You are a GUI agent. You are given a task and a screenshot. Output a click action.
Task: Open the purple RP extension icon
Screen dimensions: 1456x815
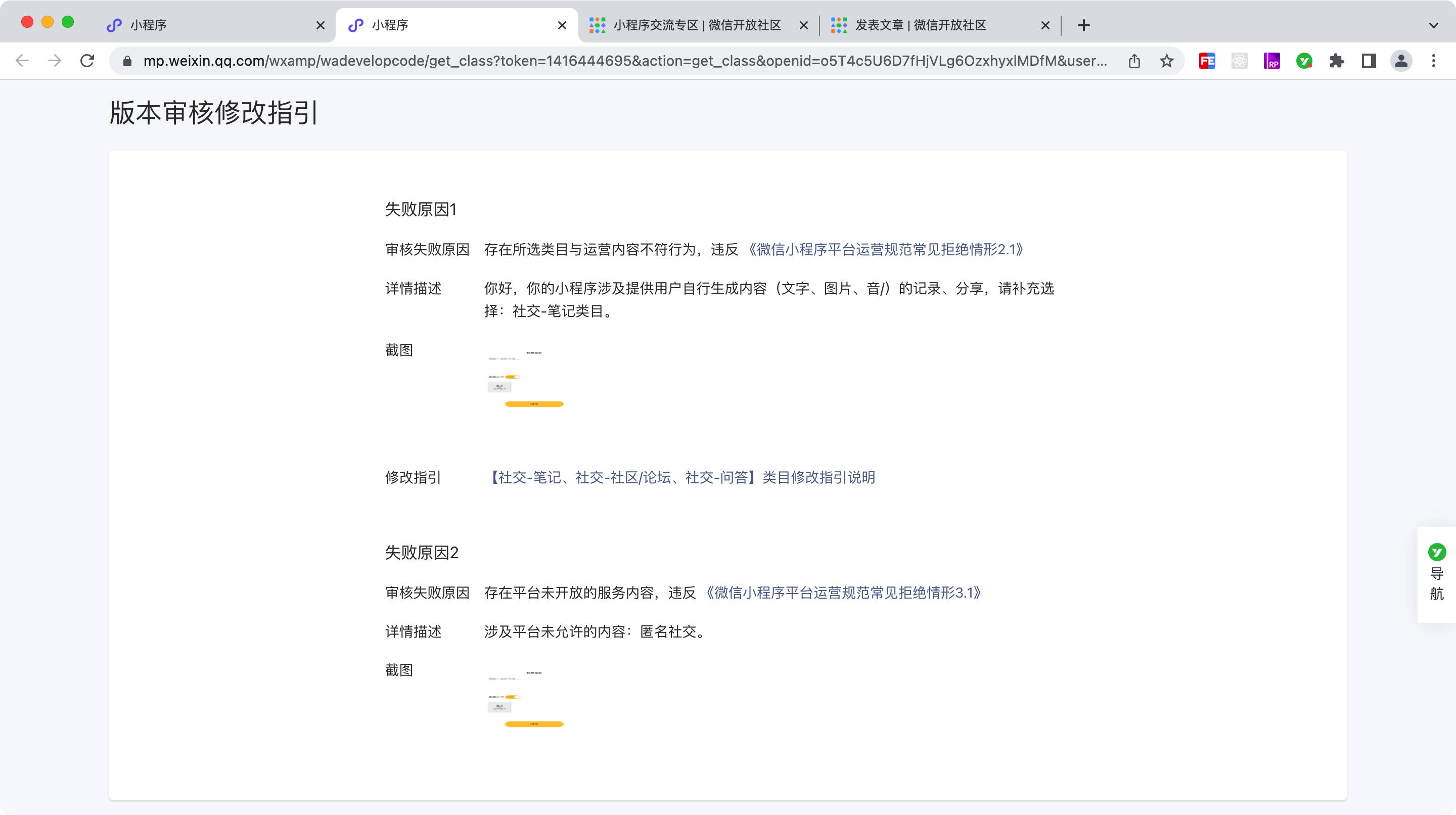(1272, 61)
